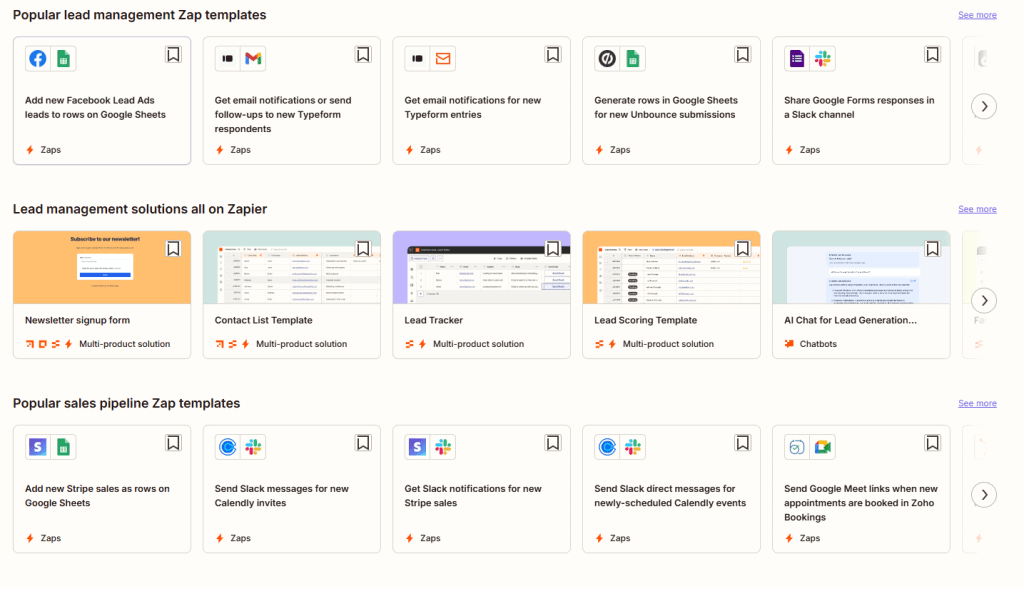
Task: Bookmark the Newsletter signup form
Action: 173,249
